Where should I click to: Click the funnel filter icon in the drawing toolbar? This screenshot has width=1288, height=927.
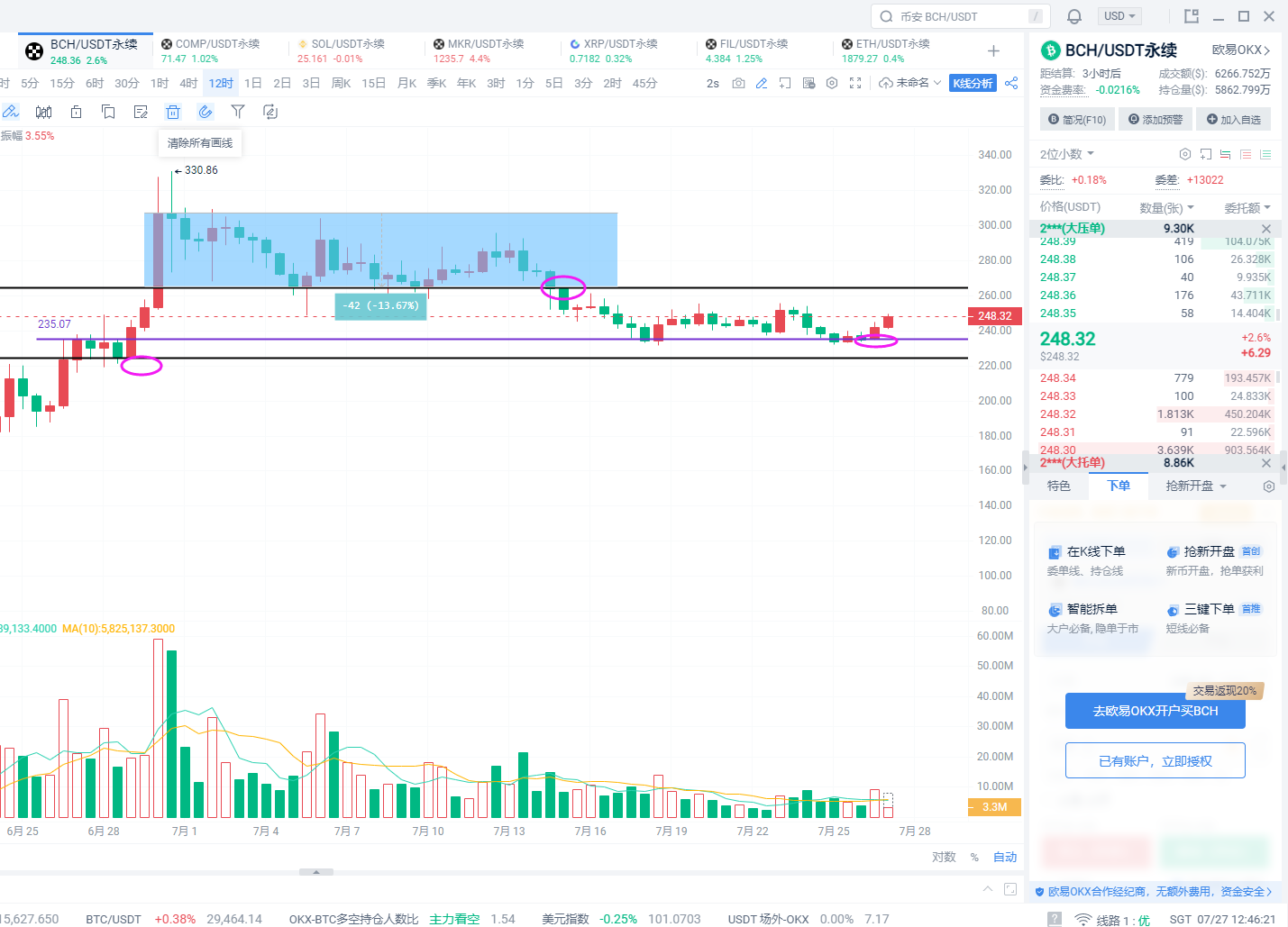tap(238, 112)
